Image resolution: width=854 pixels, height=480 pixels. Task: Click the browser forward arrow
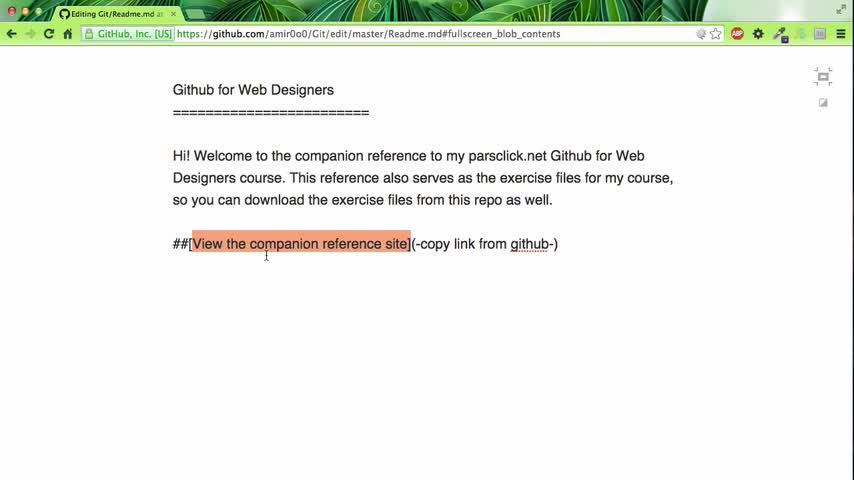tap(30, 34)
